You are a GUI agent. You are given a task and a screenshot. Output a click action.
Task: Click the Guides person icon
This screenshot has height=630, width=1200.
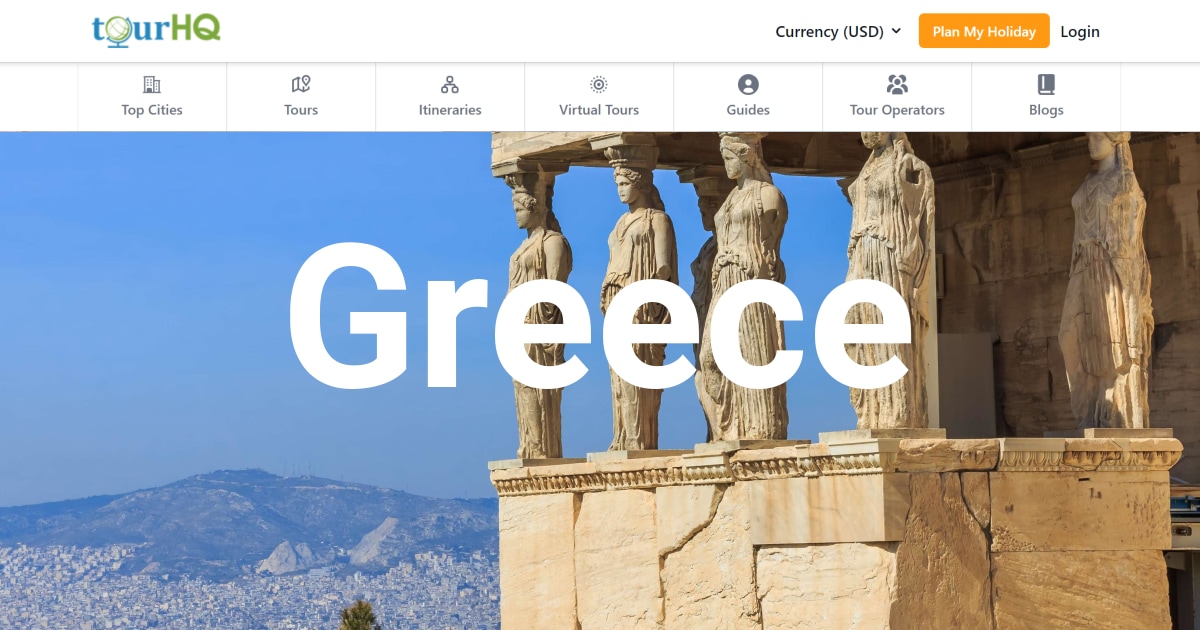pyautogui.click(x=748, y=84)
